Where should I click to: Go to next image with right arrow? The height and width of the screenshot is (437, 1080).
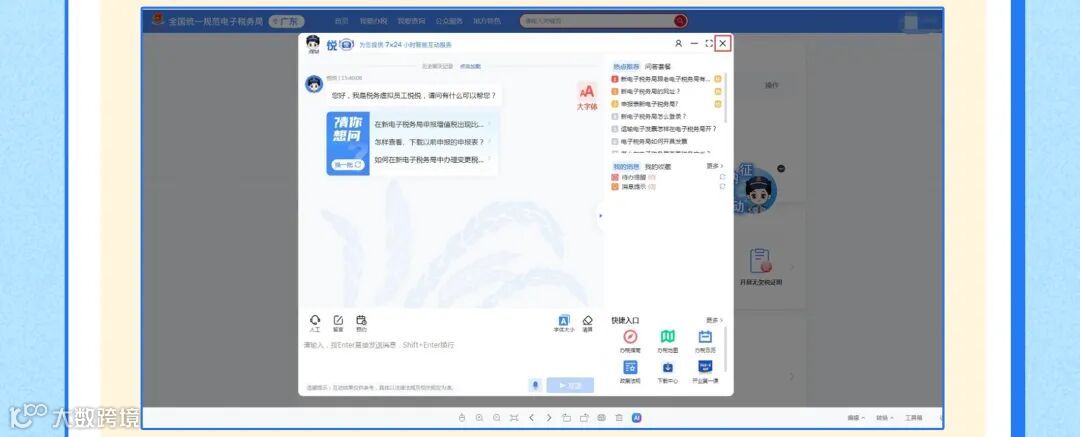point(549,418)
